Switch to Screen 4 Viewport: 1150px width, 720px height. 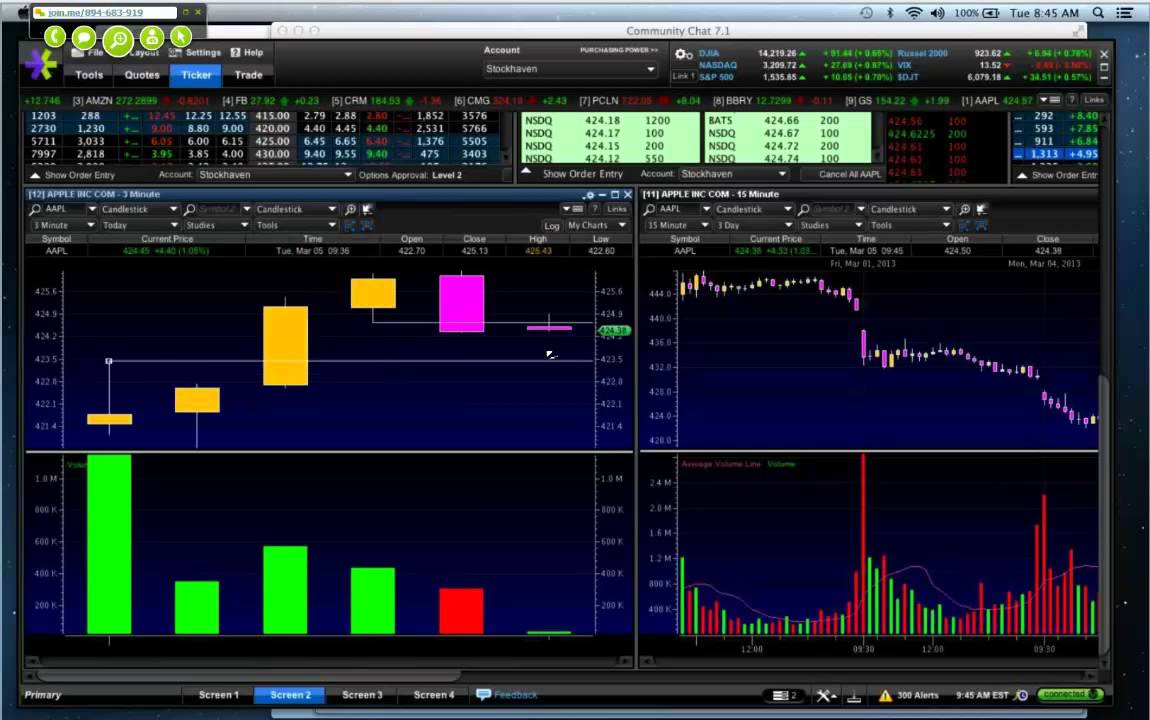[433, 695]
